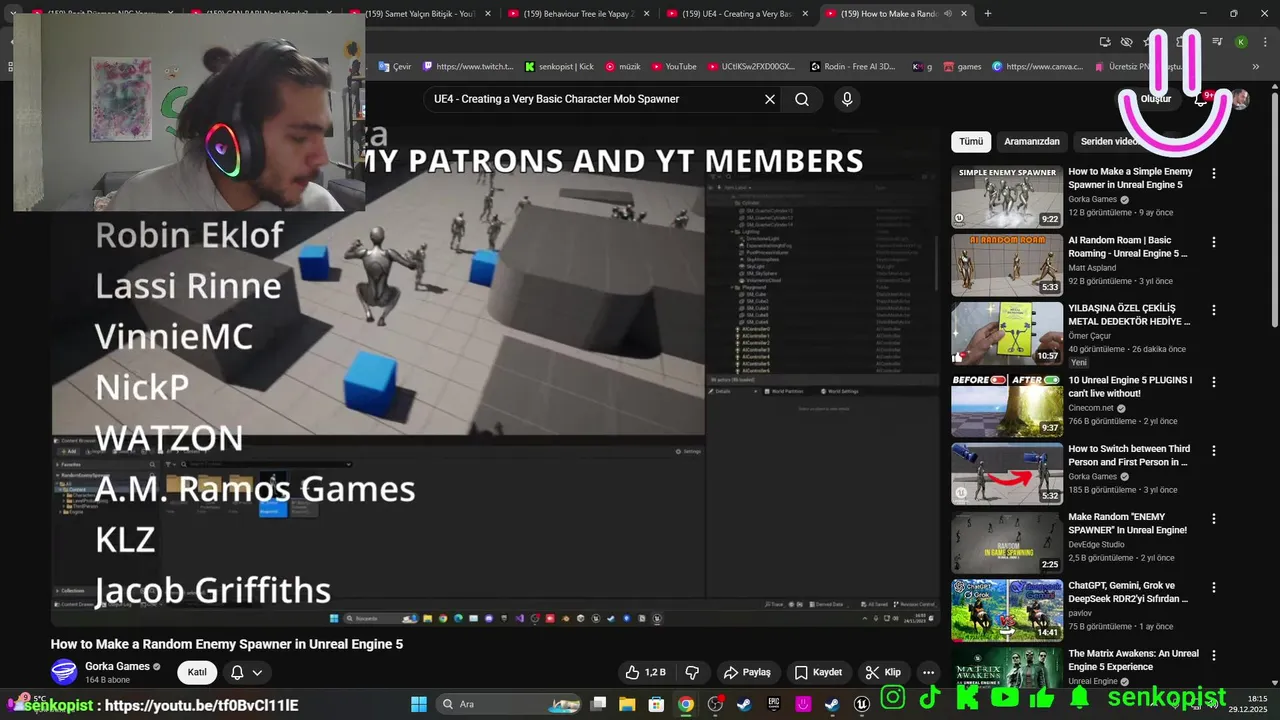Clear the YouTube search box text
The width and height of the screenshot is (1280, 720).
pyautogui.click(x=770, y=99)
